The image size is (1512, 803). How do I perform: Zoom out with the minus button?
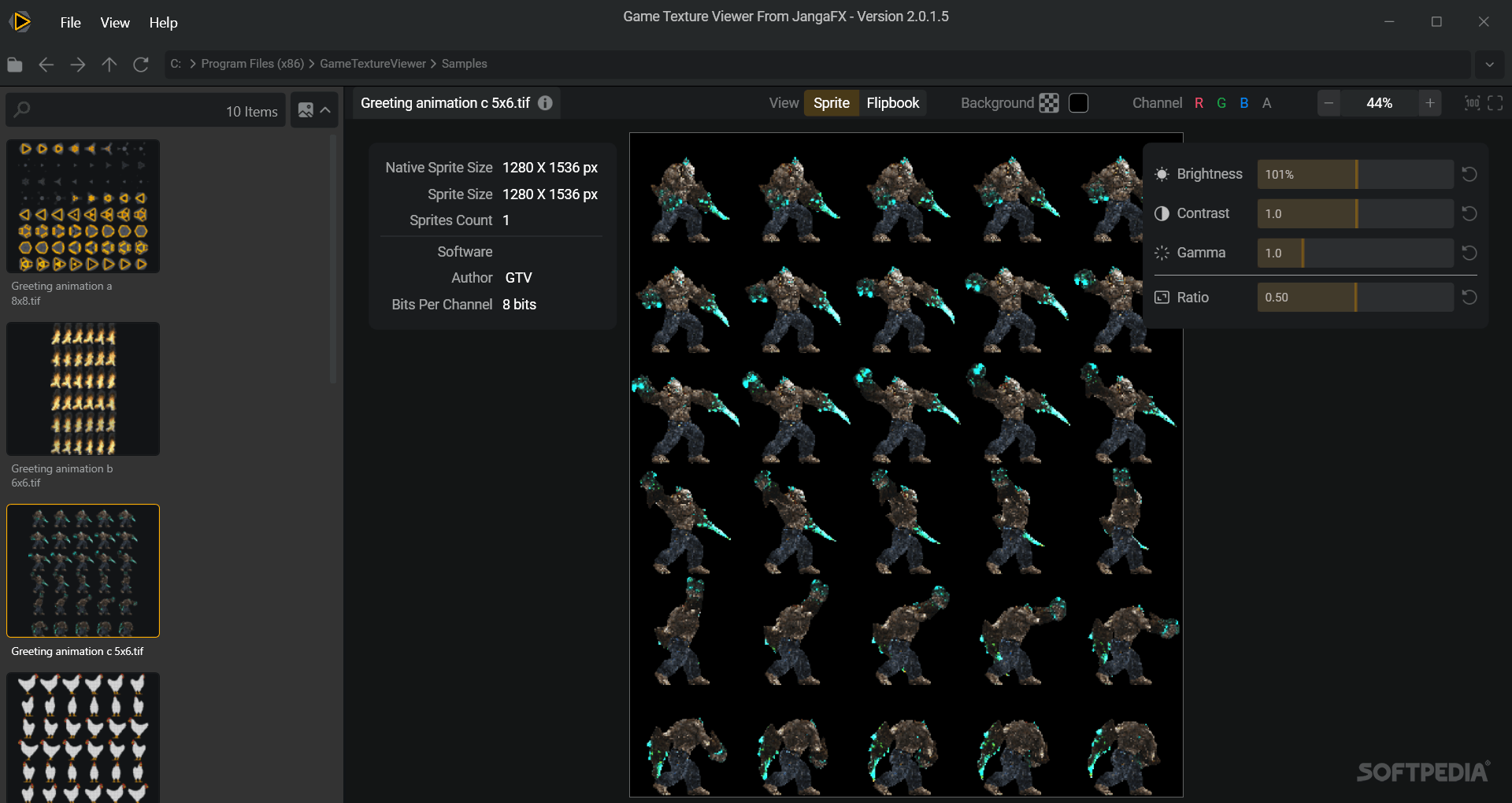[x=1329, y=103]
